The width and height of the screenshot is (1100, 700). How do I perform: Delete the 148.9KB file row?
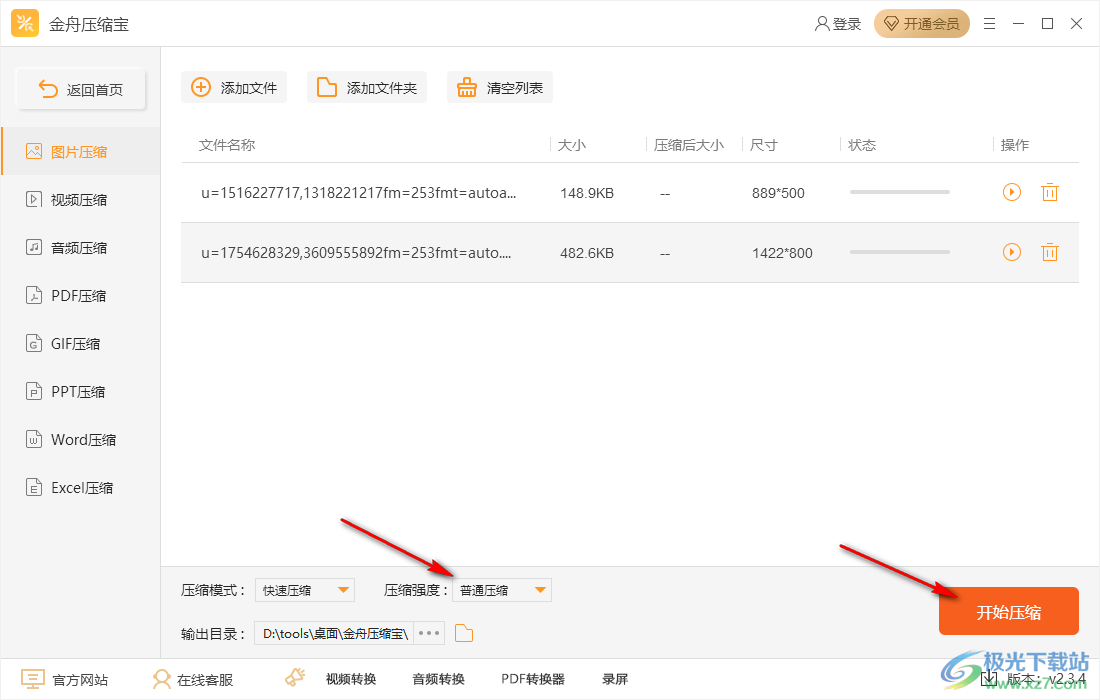pos(1049,192)
